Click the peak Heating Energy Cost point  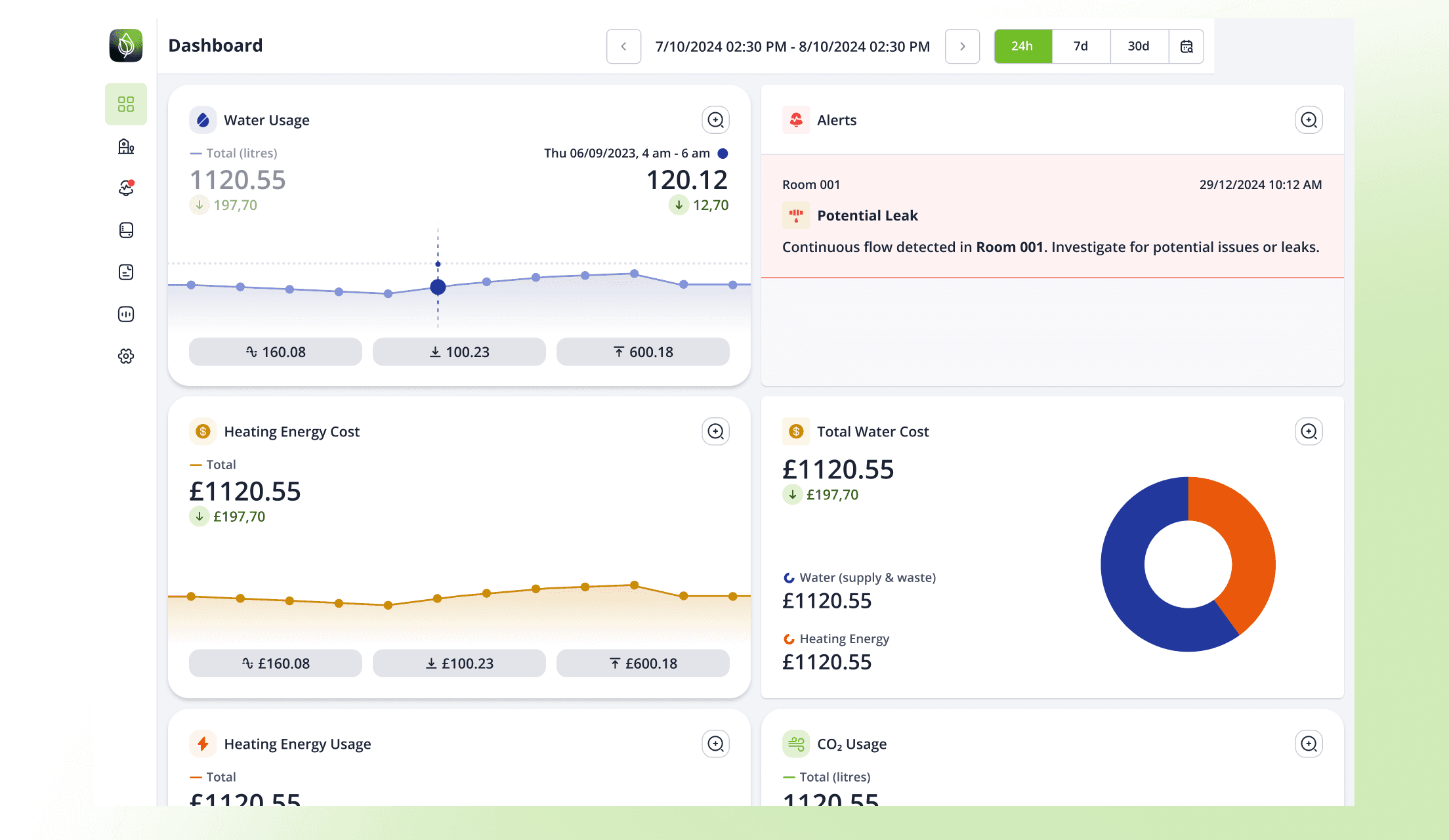[634, 585]
